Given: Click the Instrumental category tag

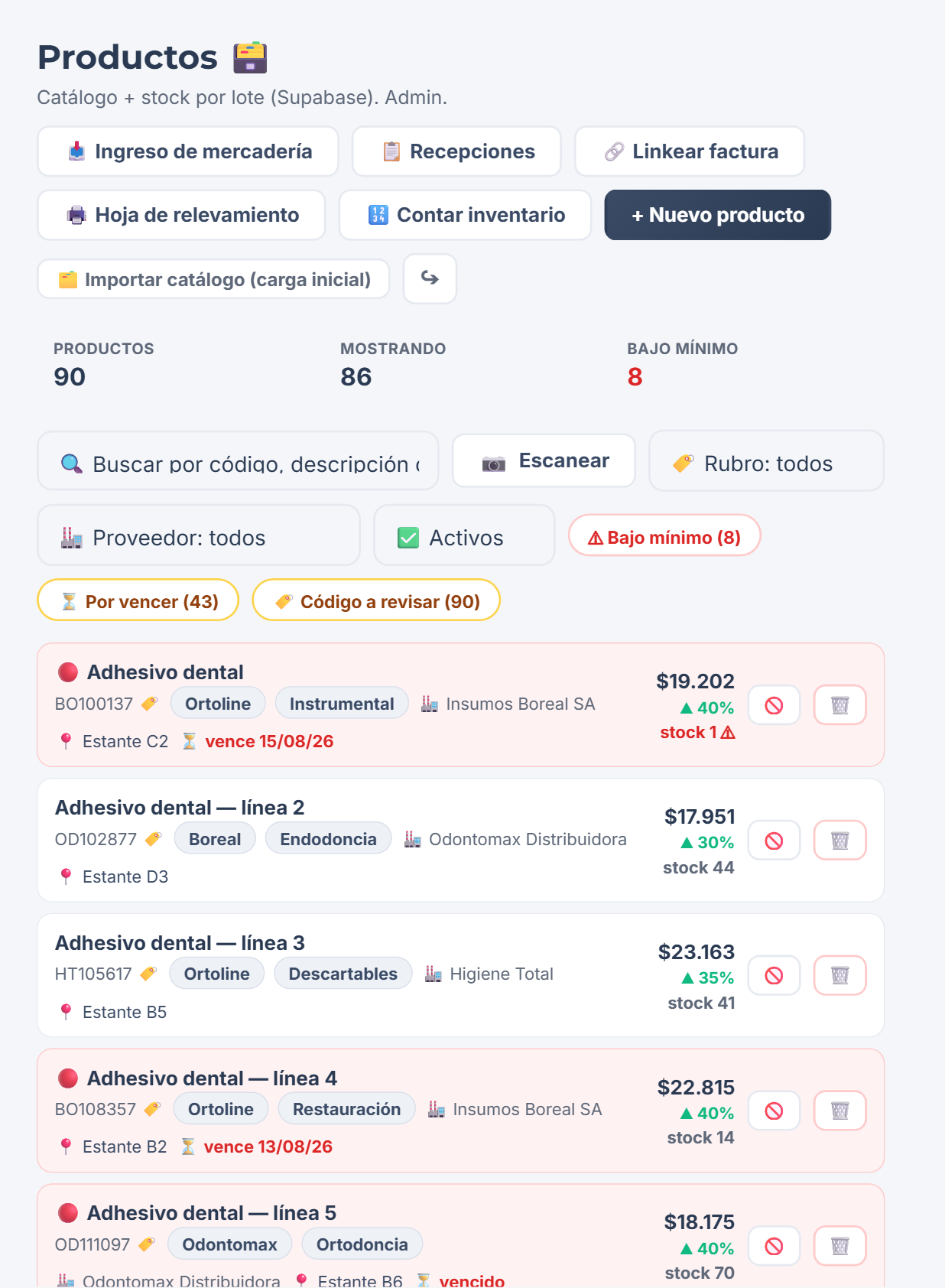Looking at the screenshot, I should (x=342, y=704).
